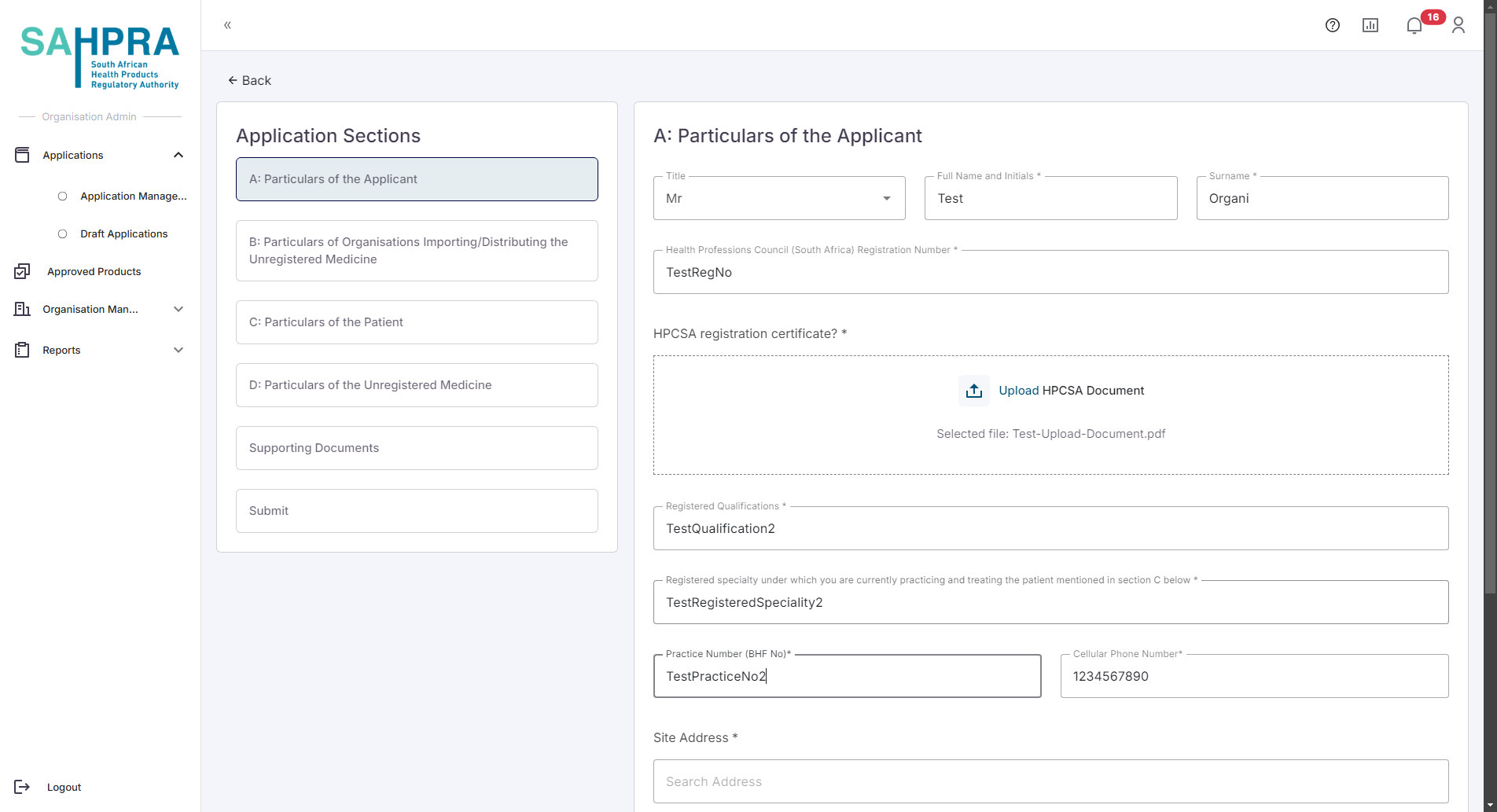Expand the Reports menu chevron
The image size is (1497, 812).
(178, 350)
